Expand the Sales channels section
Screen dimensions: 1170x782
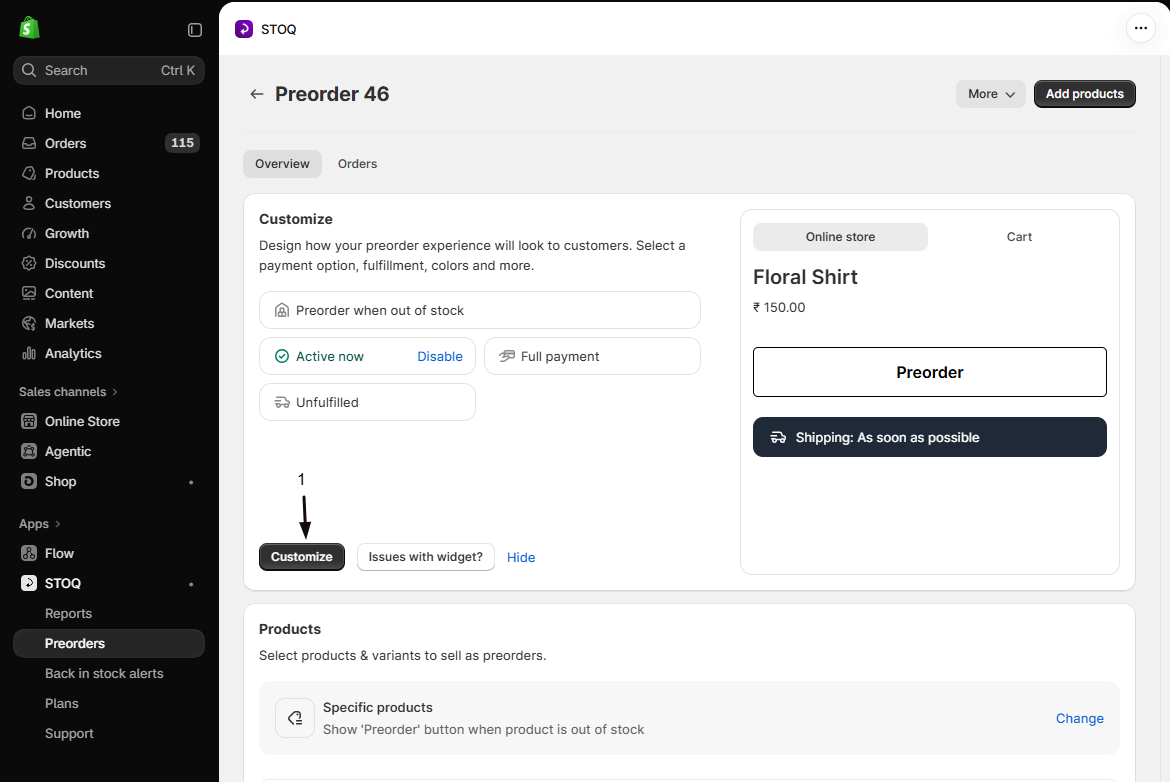(68, 392)
